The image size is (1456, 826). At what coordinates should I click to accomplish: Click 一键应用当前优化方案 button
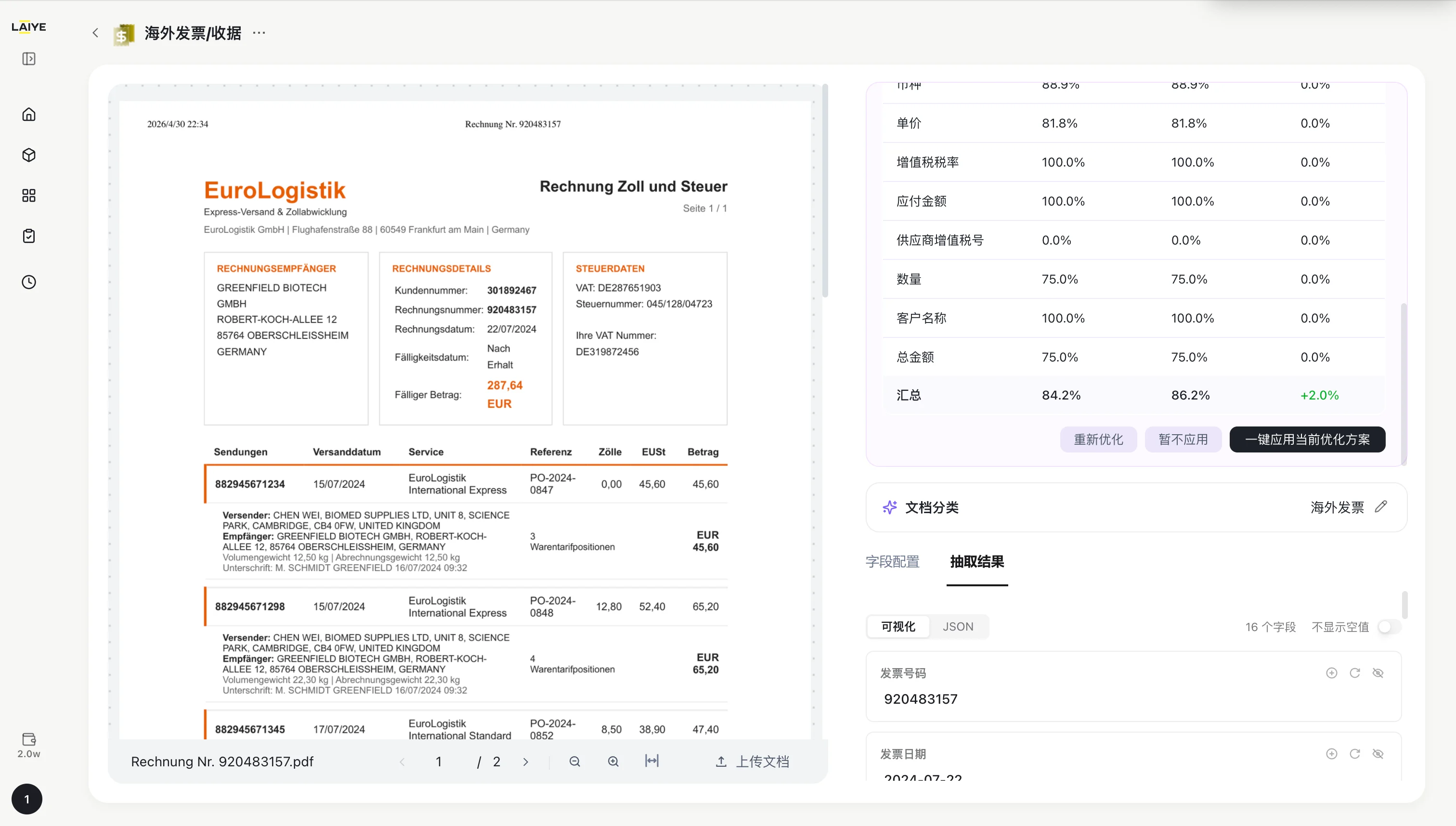point(1307,439)
